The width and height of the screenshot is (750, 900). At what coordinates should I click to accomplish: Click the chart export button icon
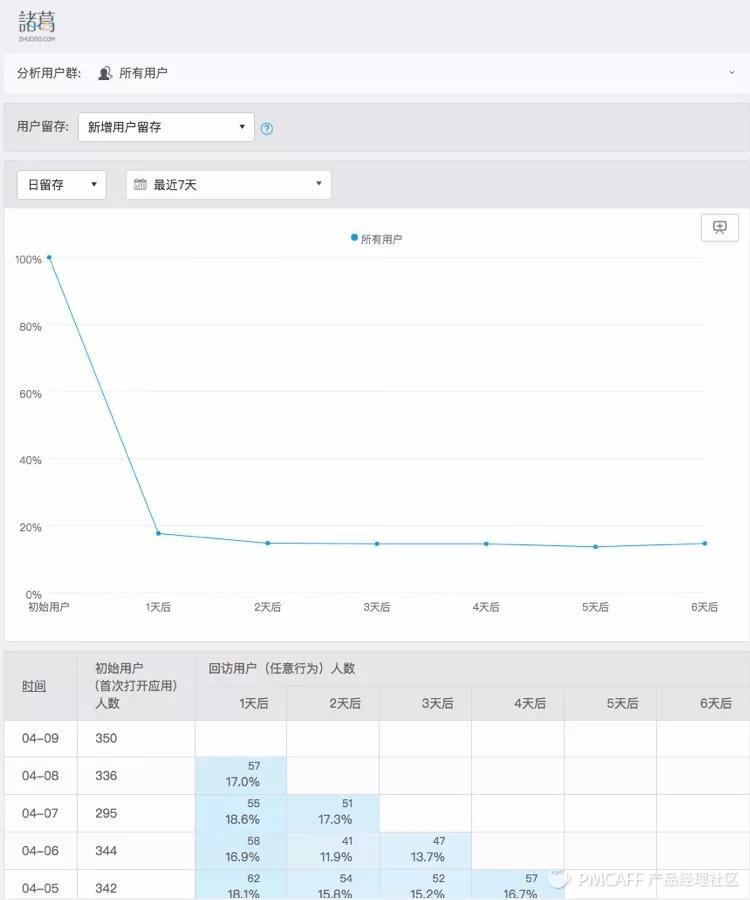tap(720, 228)
